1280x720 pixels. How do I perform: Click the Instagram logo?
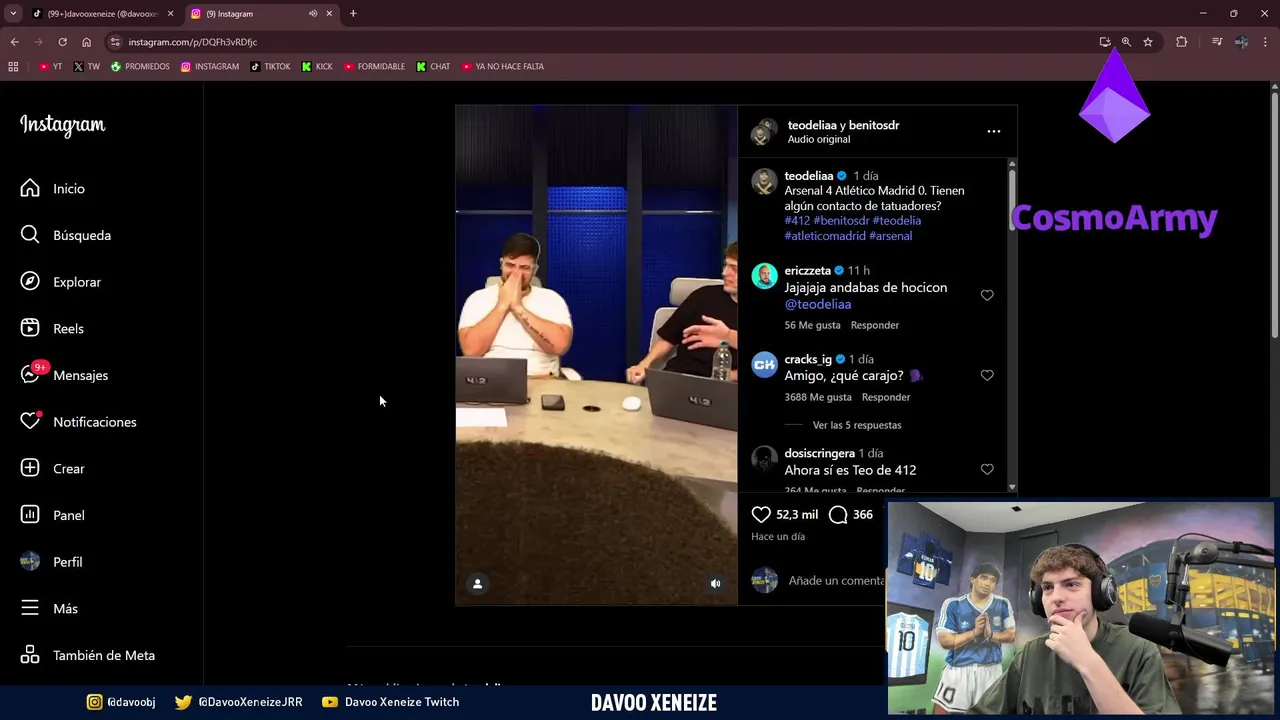62,125
